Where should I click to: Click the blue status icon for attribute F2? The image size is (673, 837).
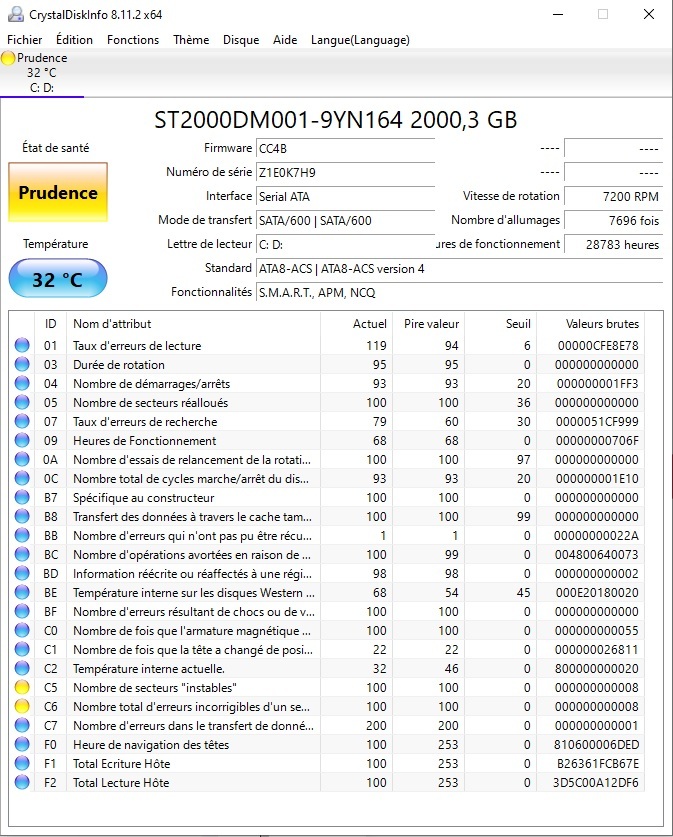click(x=22, y=783)
